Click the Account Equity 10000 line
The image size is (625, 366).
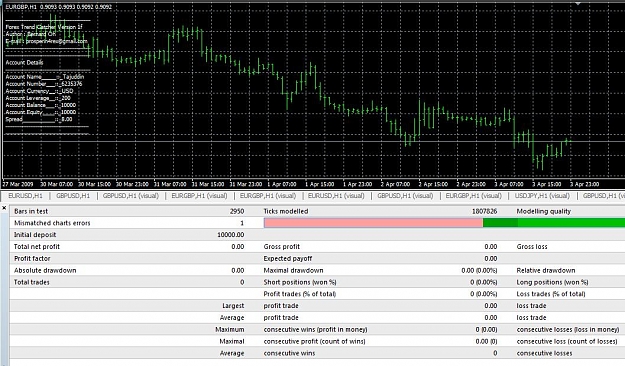click(x=41, y=112)
